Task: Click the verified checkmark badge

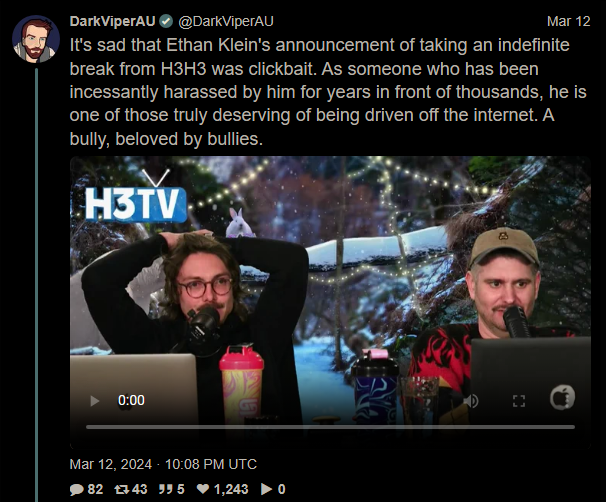Action: 167,21
